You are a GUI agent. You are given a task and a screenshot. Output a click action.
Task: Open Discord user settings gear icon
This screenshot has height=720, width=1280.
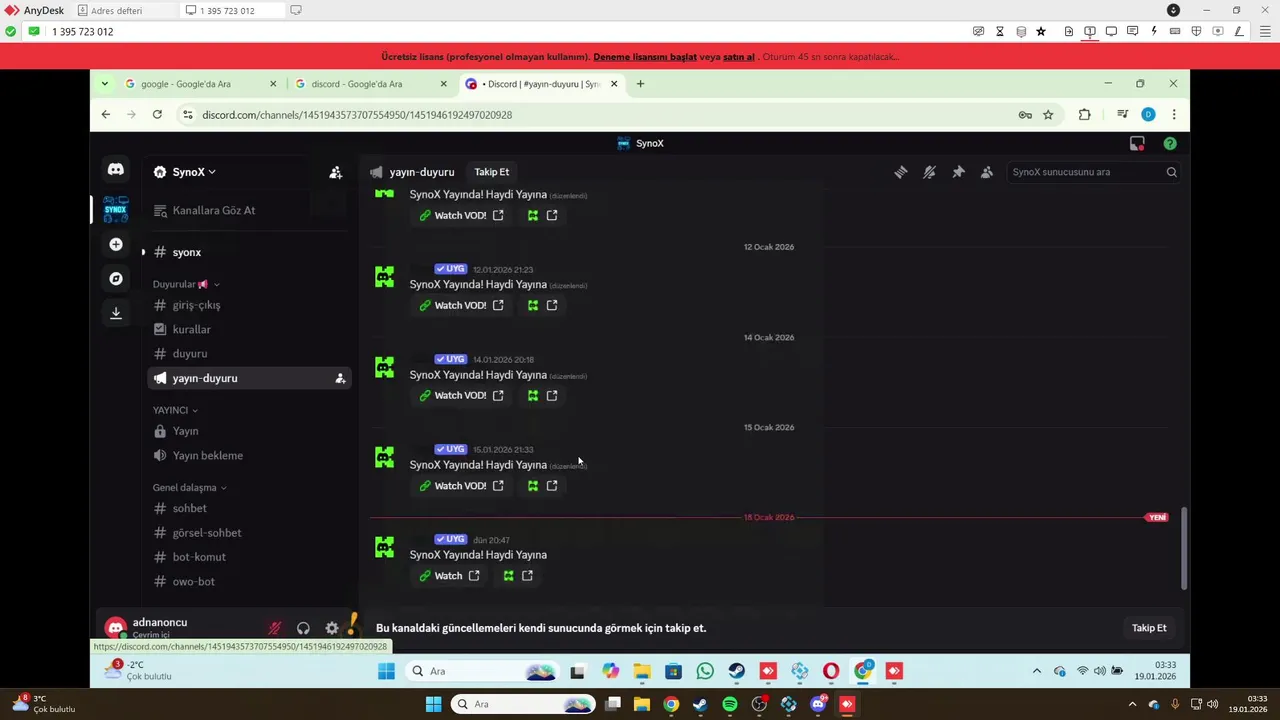332,628
